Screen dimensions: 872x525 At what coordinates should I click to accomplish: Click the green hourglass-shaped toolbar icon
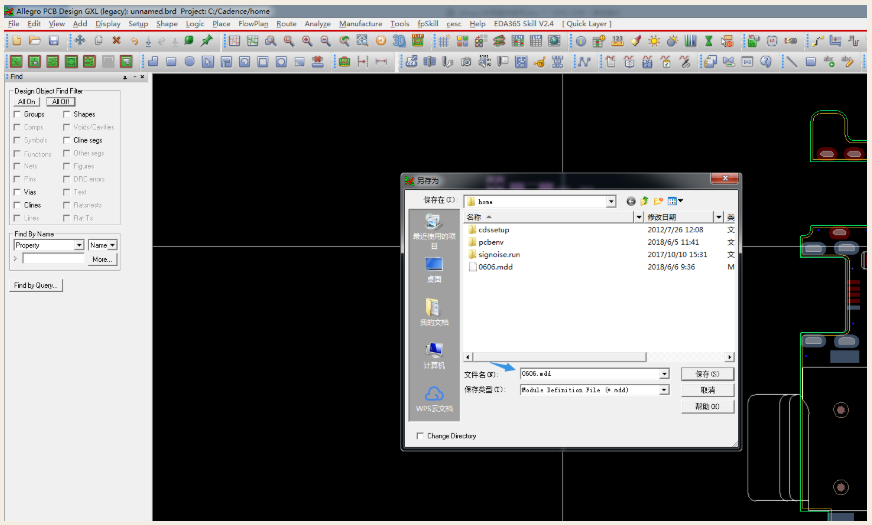tap(708, 41)
